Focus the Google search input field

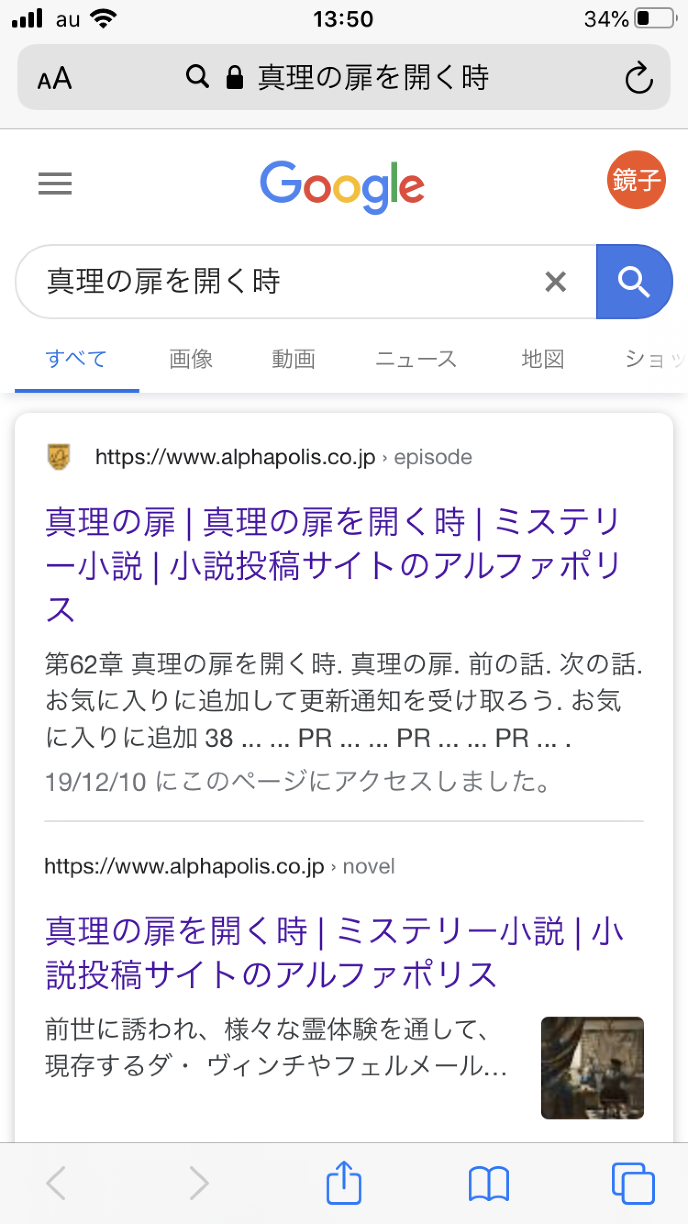point(280,282)
